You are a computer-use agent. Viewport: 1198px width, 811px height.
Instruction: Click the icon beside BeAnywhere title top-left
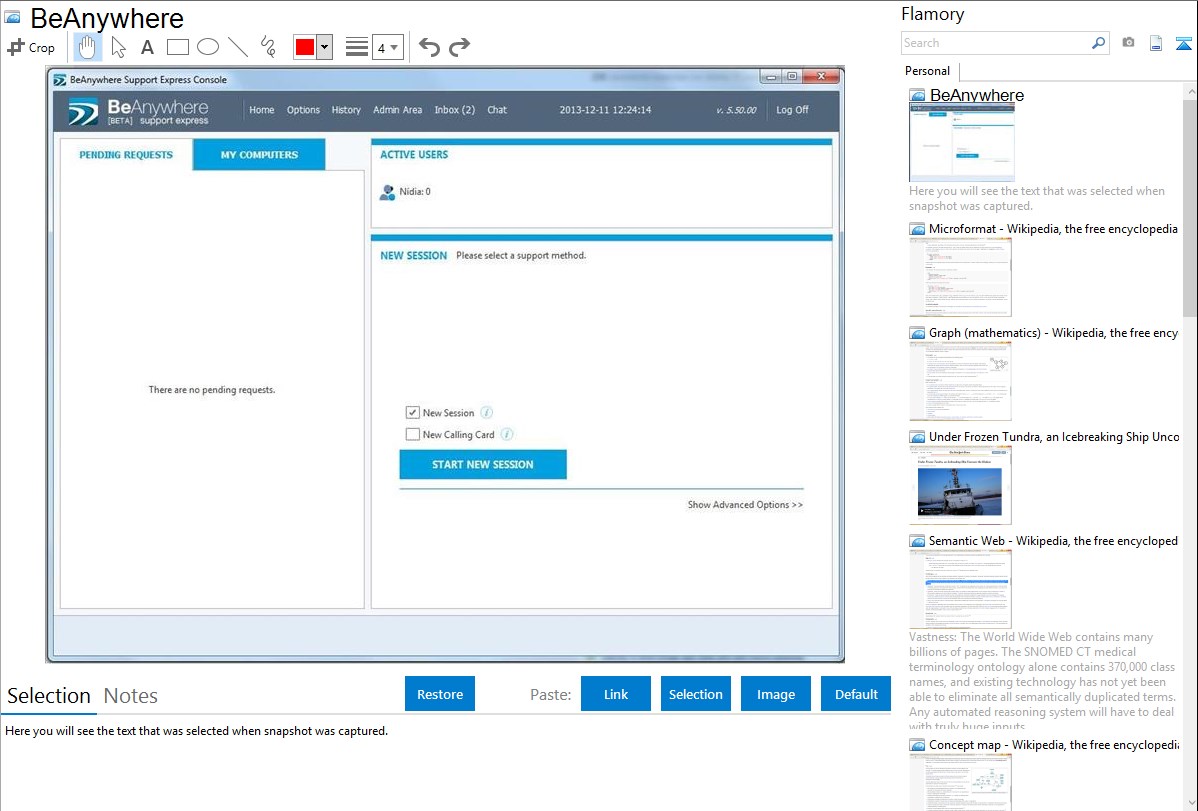coord(12,17)
